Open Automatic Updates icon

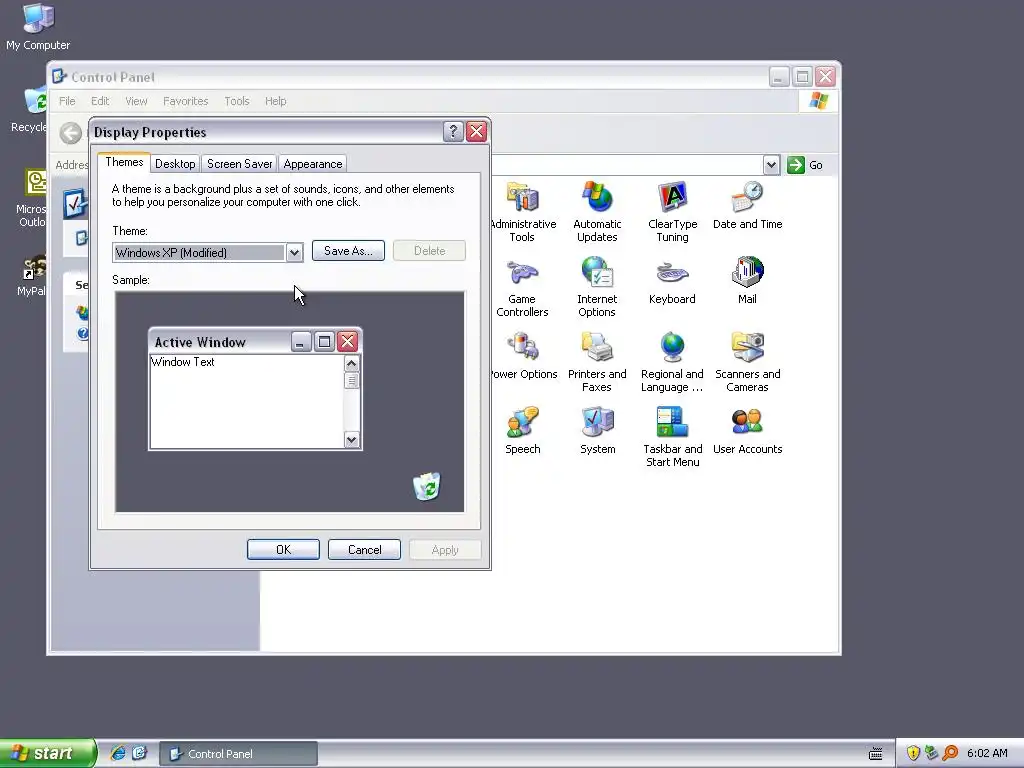click(x=597, y=212)
